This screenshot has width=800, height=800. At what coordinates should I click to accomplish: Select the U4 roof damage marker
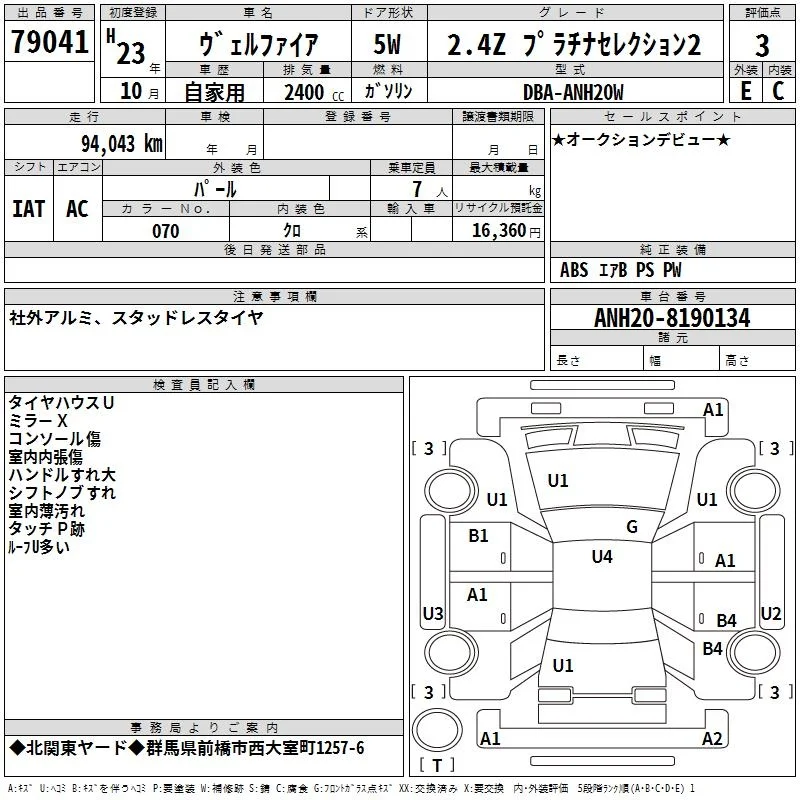click(x=602, y=557)
